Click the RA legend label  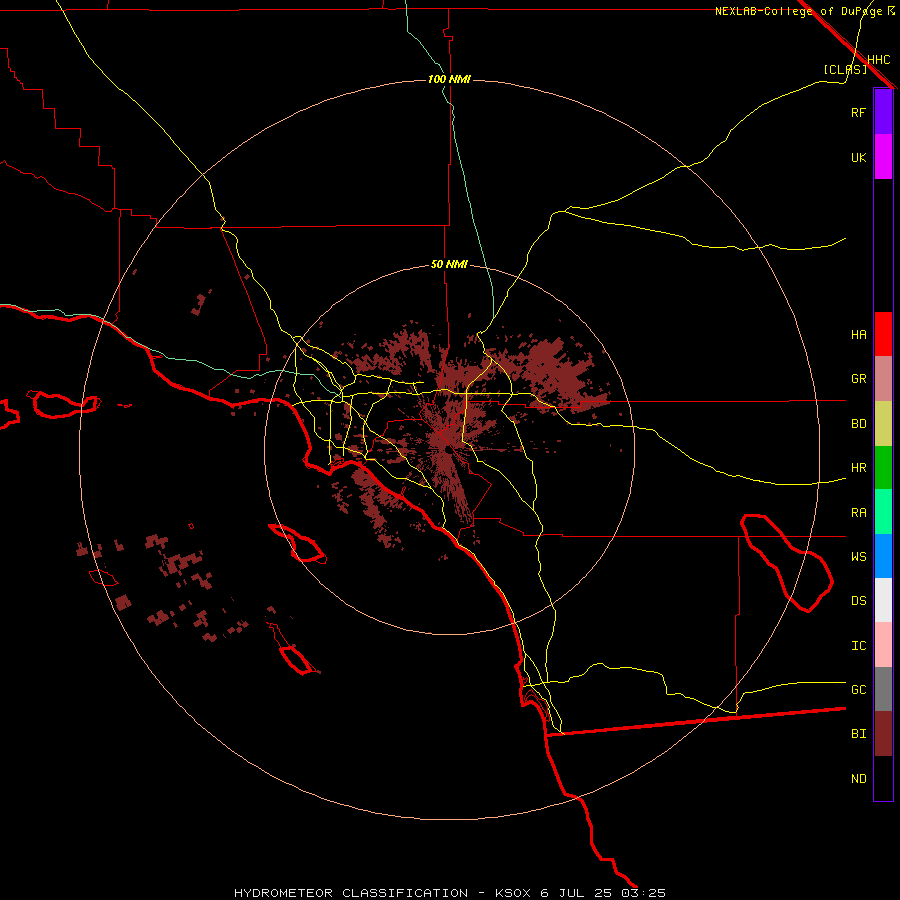[858, 513]
